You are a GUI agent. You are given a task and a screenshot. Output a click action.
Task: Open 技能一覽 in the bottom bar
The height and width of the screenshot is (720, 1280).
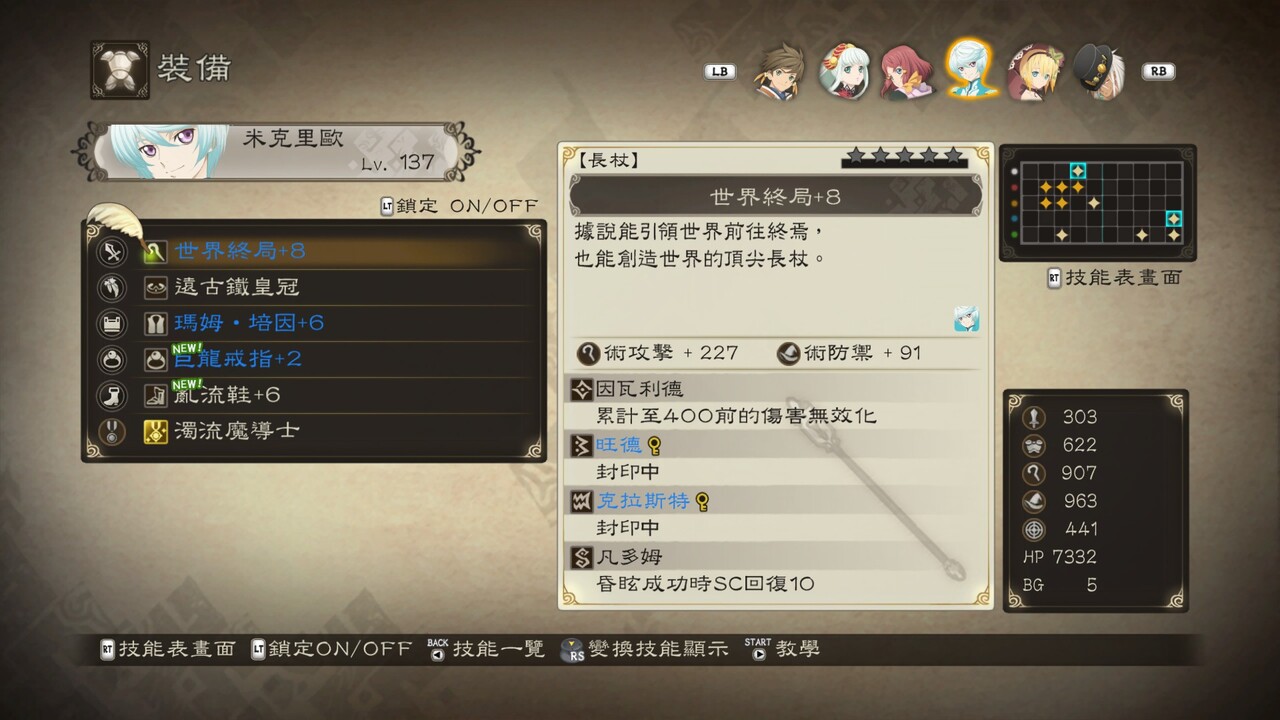coord(487,649)
